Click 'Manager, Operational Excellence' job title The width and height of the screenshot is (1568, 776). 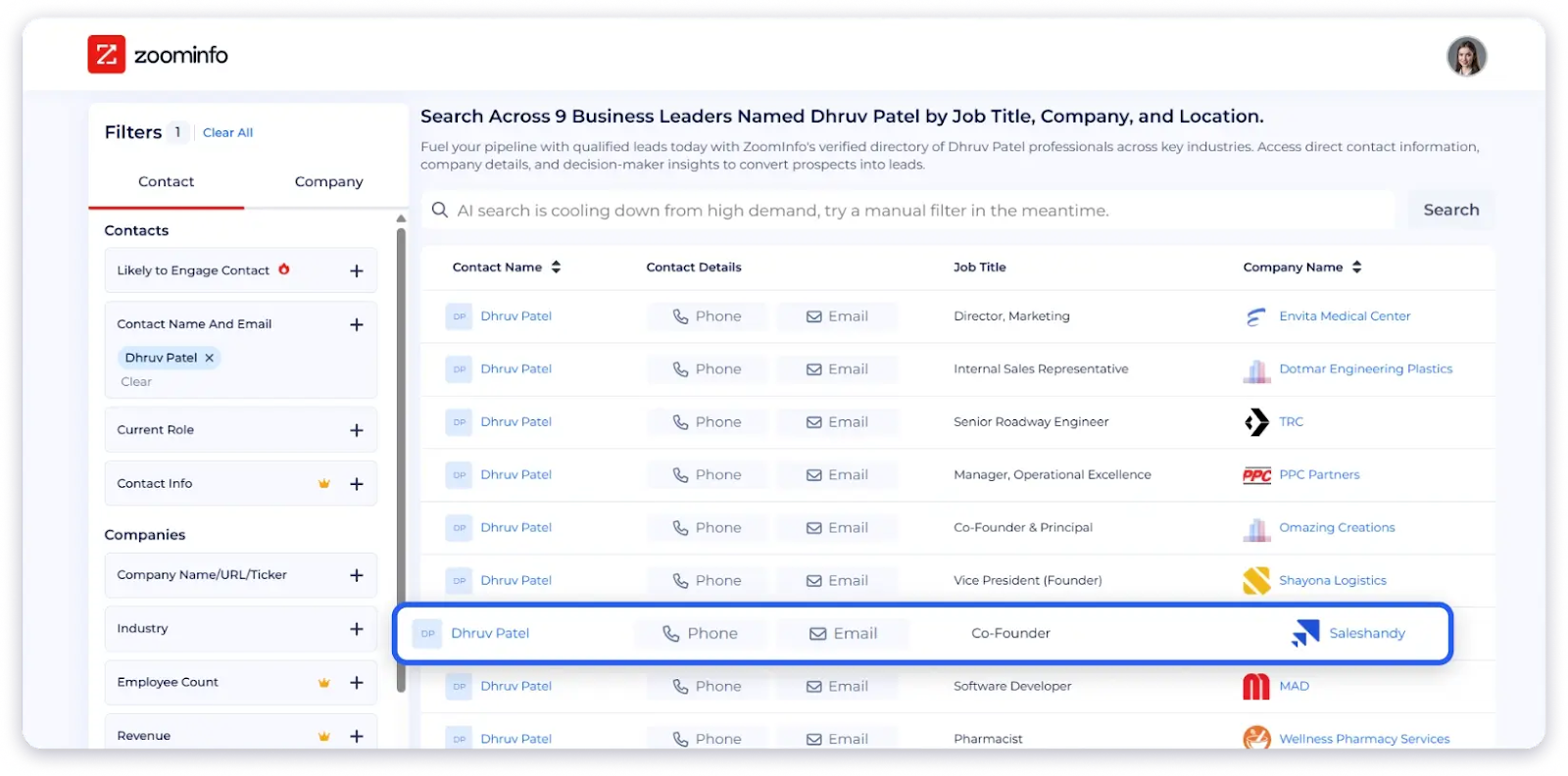tap(1052, 475)
